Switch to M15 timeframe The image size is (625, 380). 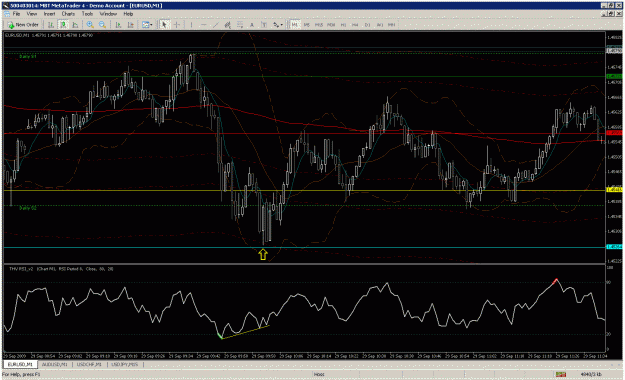pos(319,25)
